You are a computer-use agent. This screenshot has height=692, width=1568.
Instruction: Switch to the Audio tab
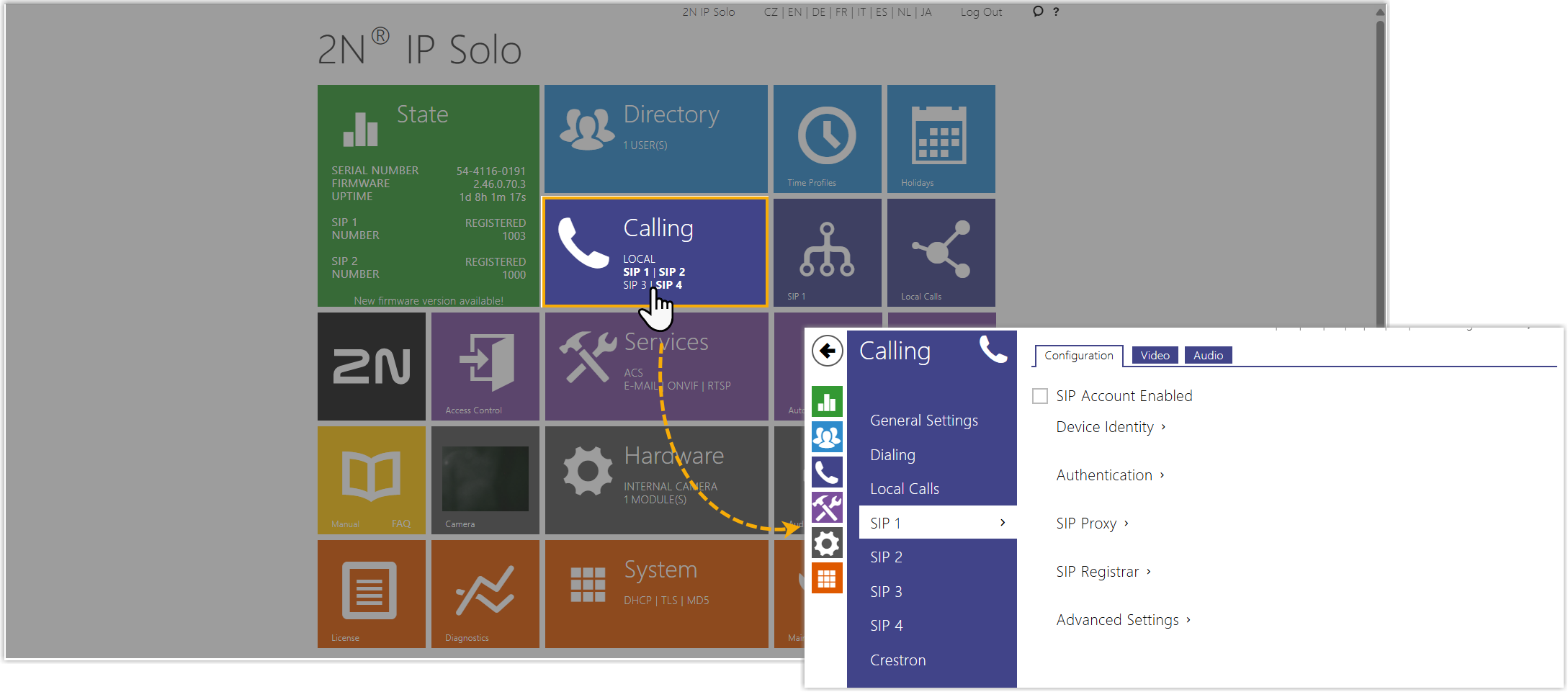[x=1208, y=355]
